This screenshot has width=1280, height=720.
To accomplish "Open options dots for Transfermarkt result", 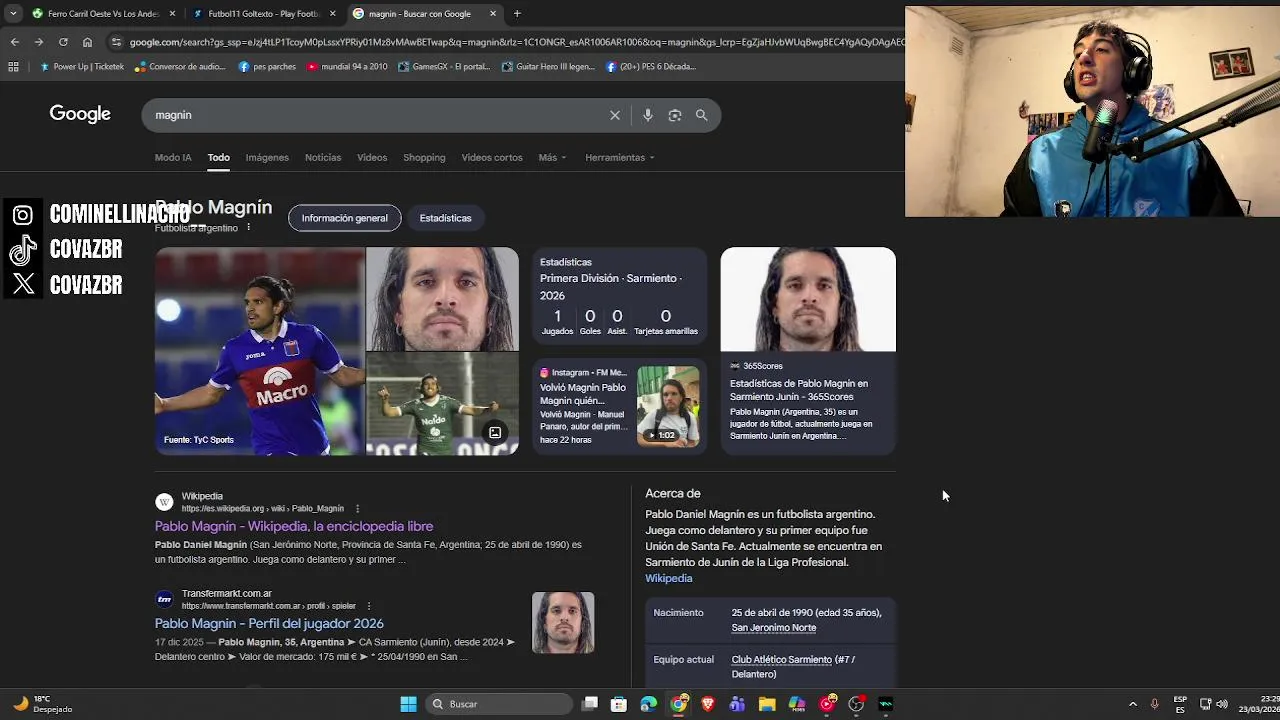I will 369,605.
